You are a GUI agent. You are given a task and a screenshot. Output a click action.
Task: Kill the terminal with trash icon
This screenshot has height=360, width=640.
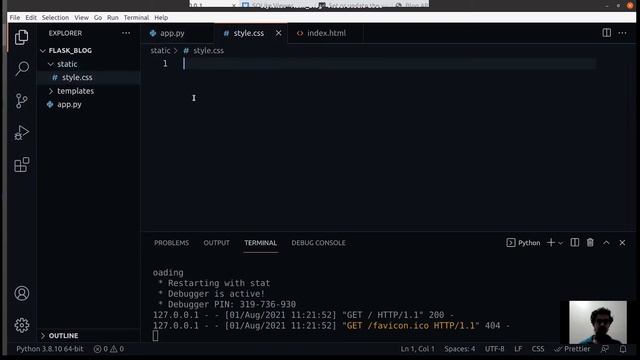590,242
